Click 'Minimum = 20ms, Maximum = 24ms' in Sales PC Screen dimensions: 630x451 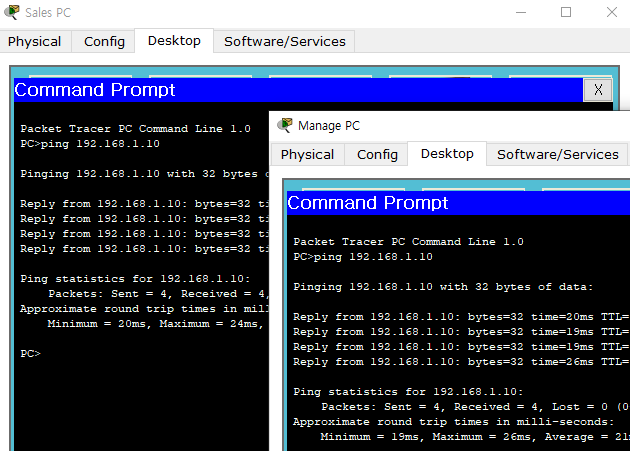(x=155, y=324)
